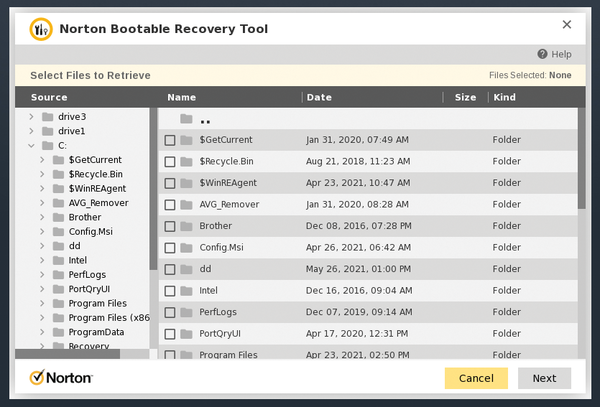Viewport: 600px width, 407px height.
Task: Click 'Dec 08, 2016, 07:28 PM' date cell
Action: (359, 226)
